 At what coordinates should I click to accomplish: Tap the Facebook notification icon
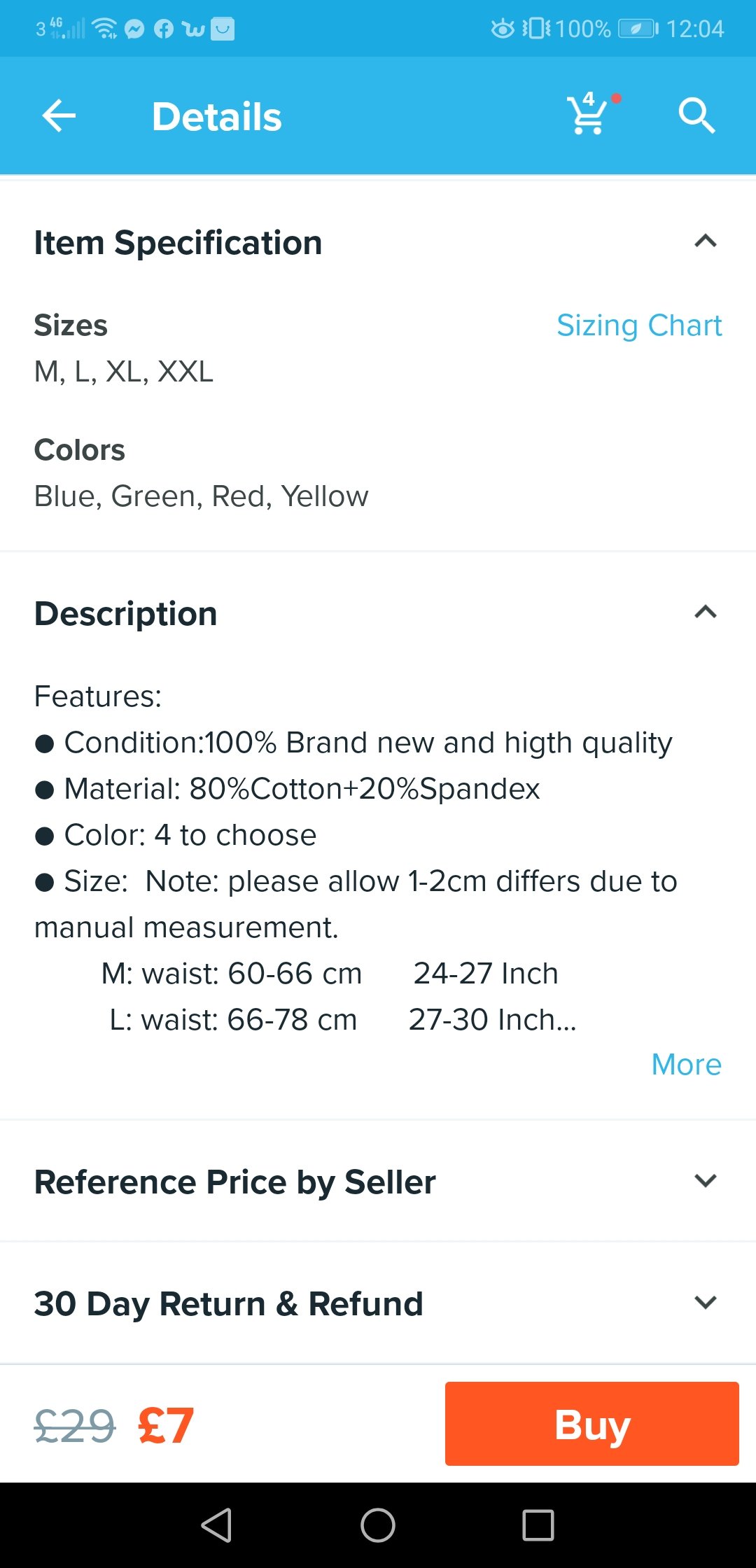pos(164,29)
